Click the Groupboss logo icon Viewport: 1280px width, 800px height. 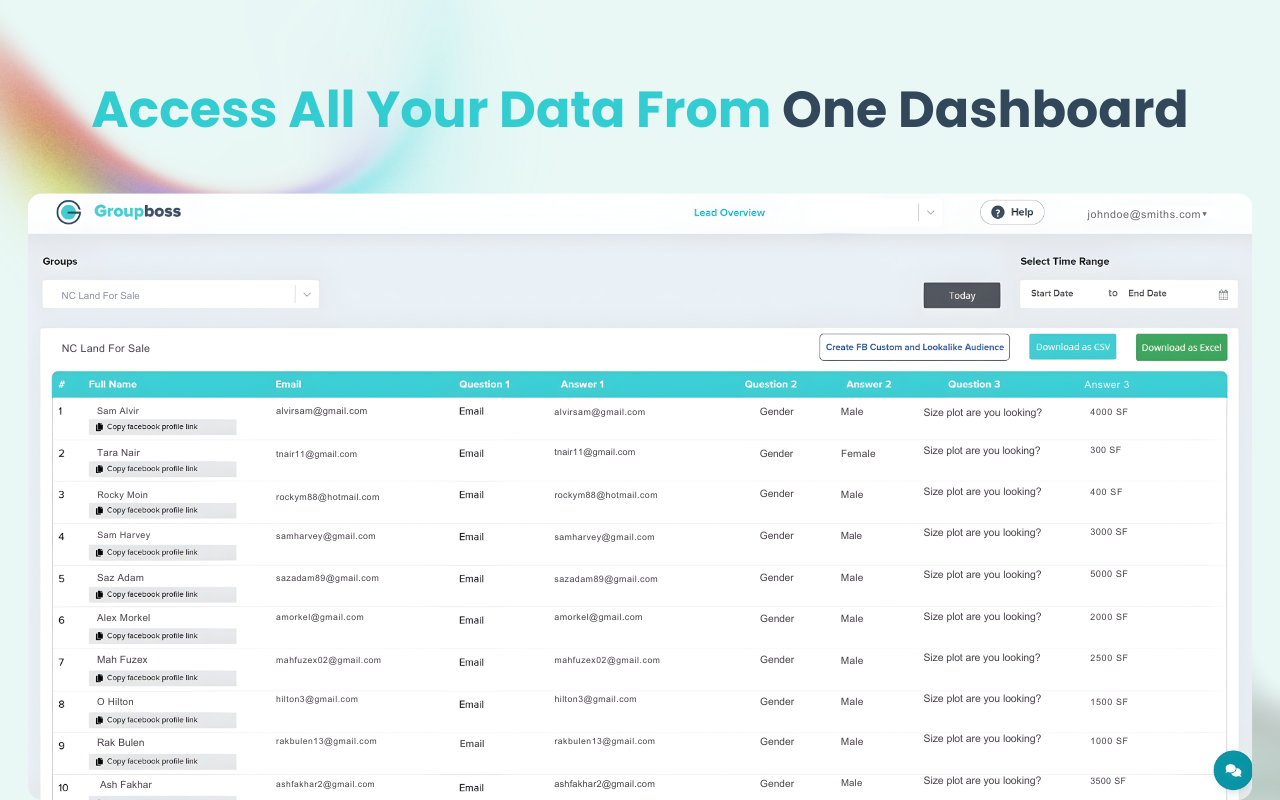[x=69, y=212]
